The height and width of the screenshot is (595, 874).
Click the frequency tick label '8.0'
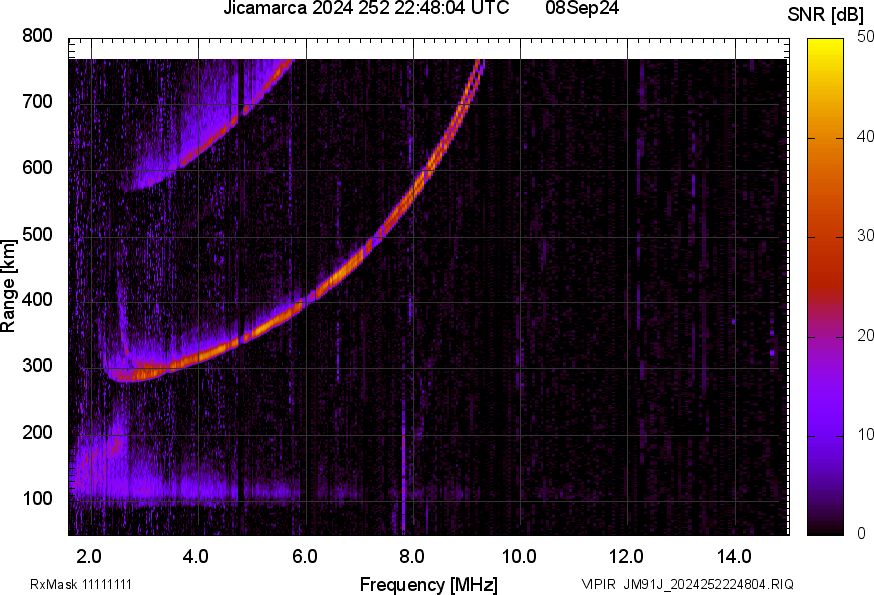(411, 557)
